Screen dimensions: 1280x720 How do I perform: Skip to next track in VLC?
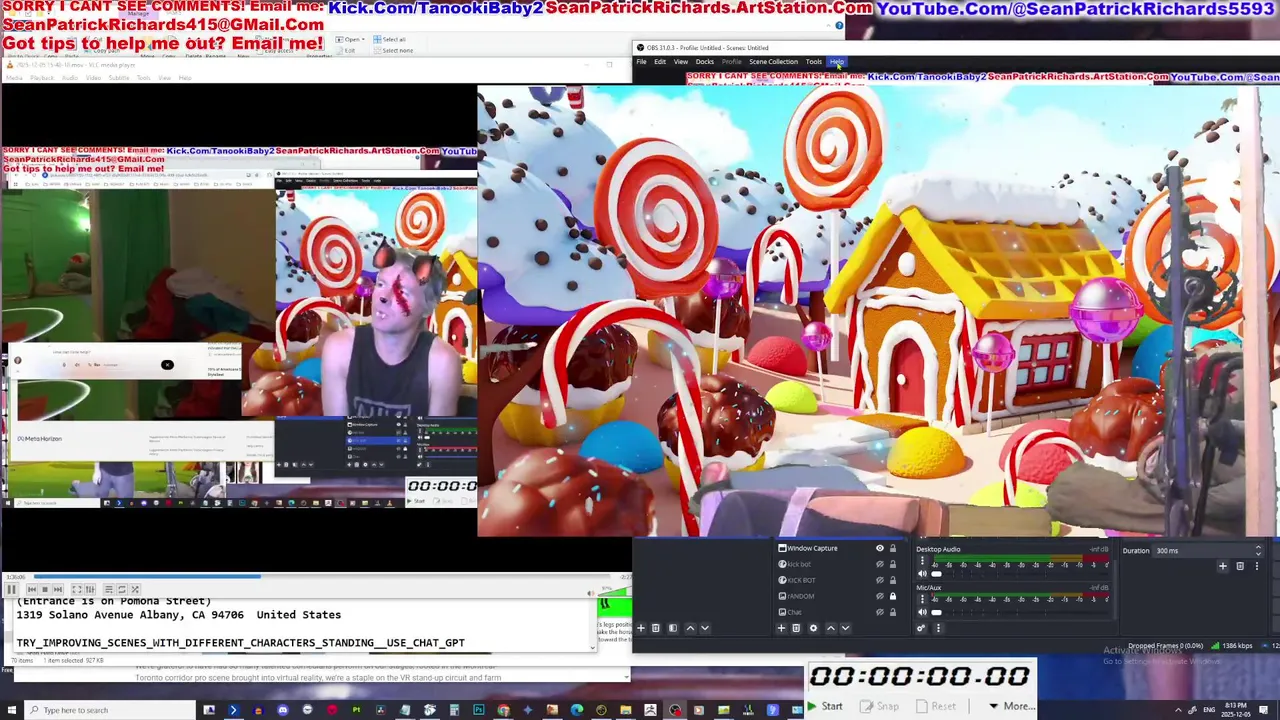point(58,589)
